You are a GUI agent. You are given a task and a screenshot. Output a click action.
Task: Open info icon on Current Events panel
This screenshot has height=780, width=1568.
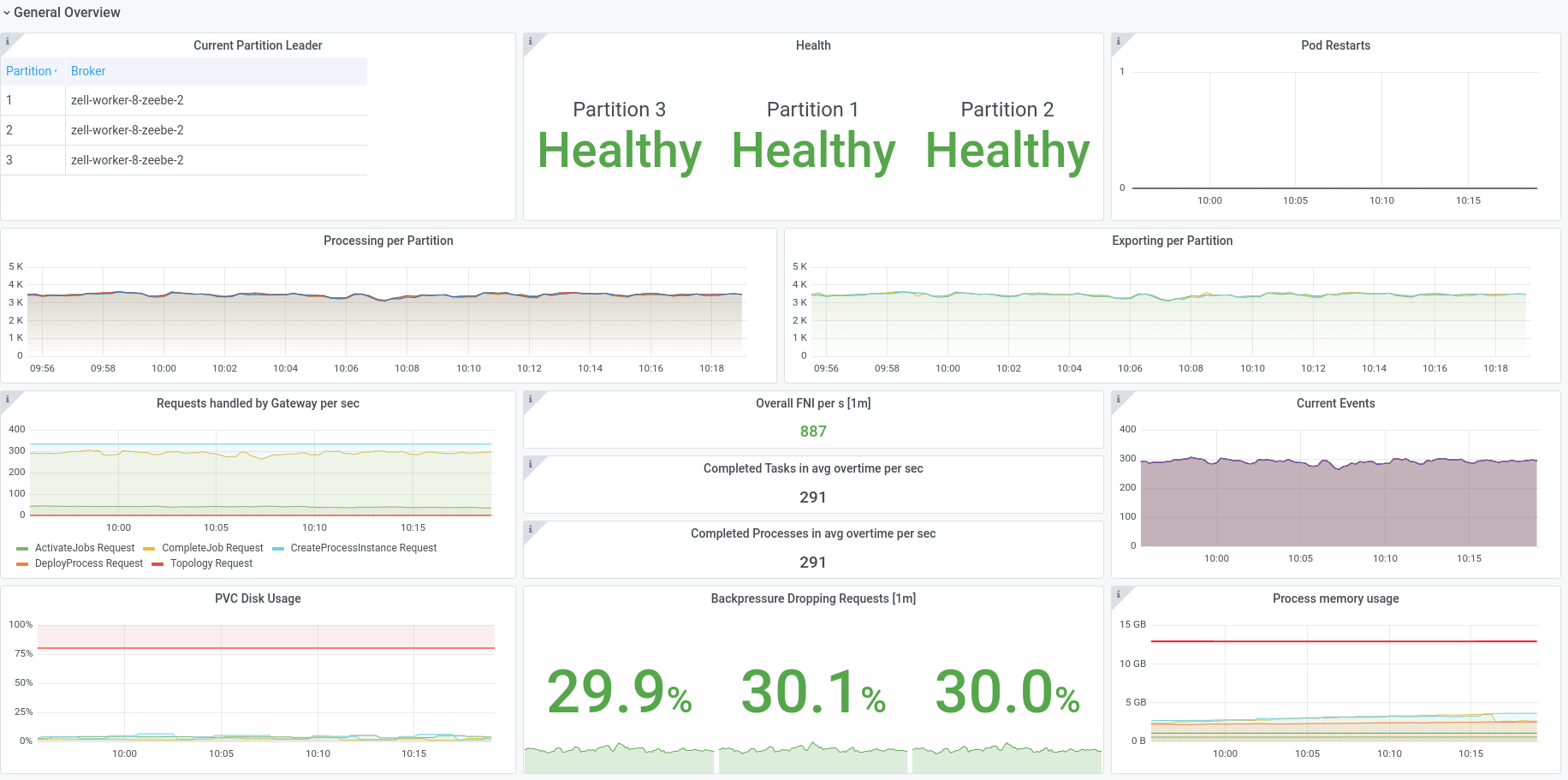point(1119,399)
